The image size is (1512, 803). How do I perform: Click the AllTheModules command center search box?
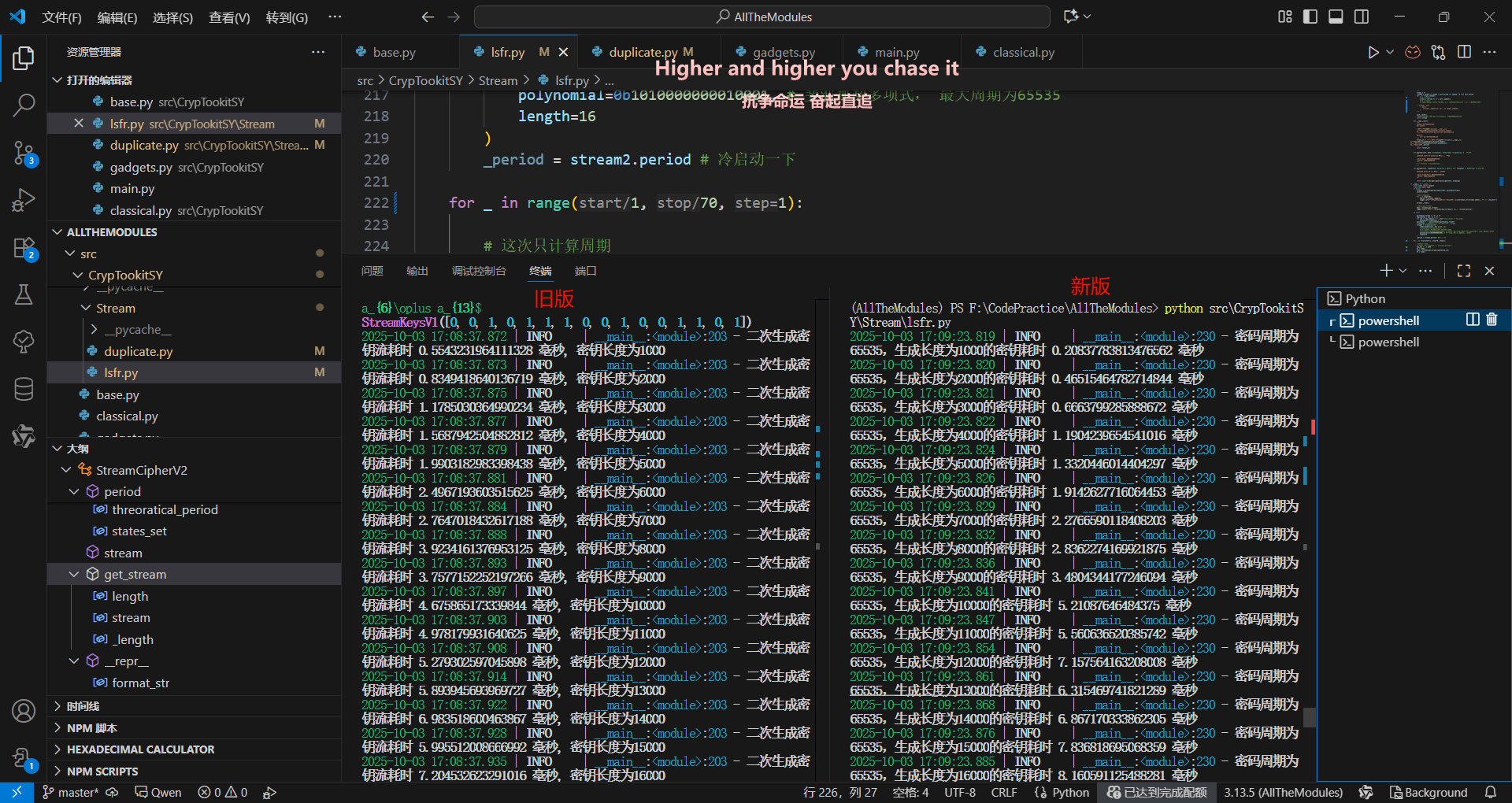[x=762, y=17]
